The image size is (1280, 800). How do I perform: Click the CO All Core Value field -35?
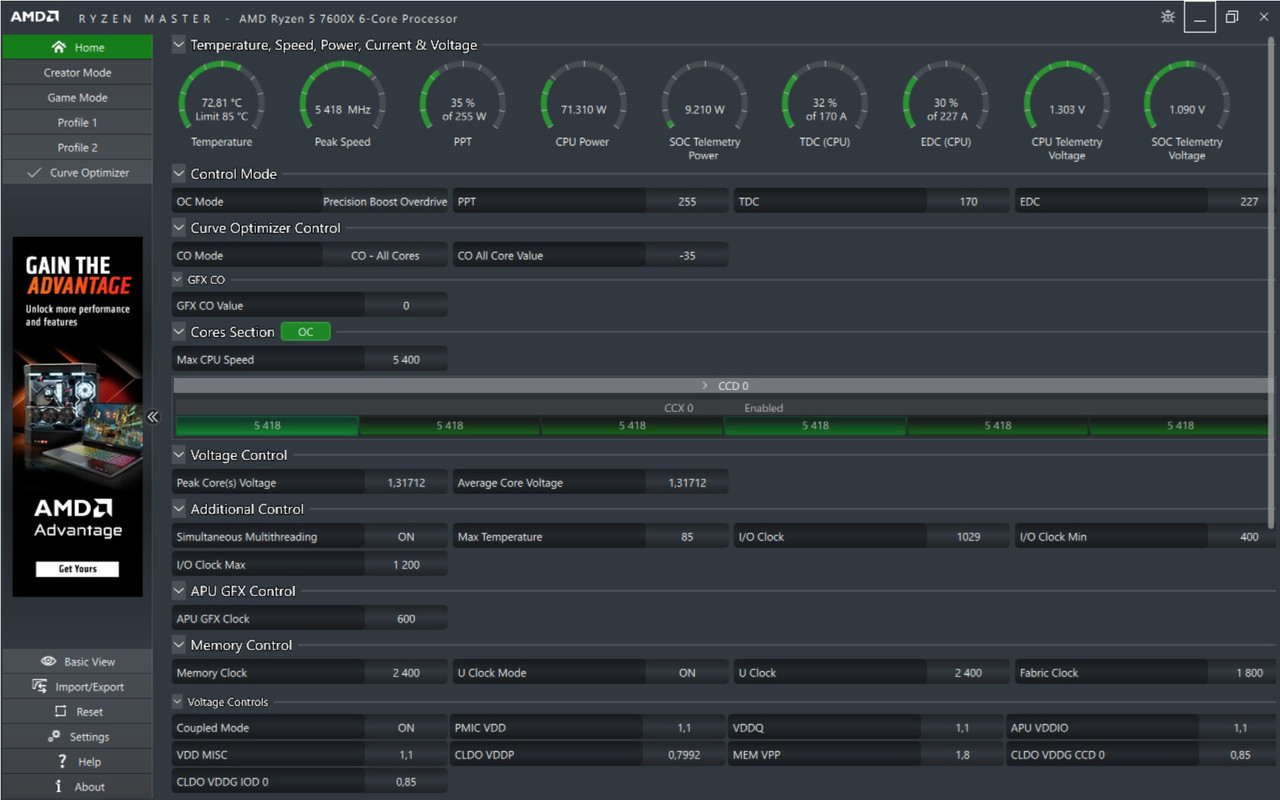(x=687, y=256)
